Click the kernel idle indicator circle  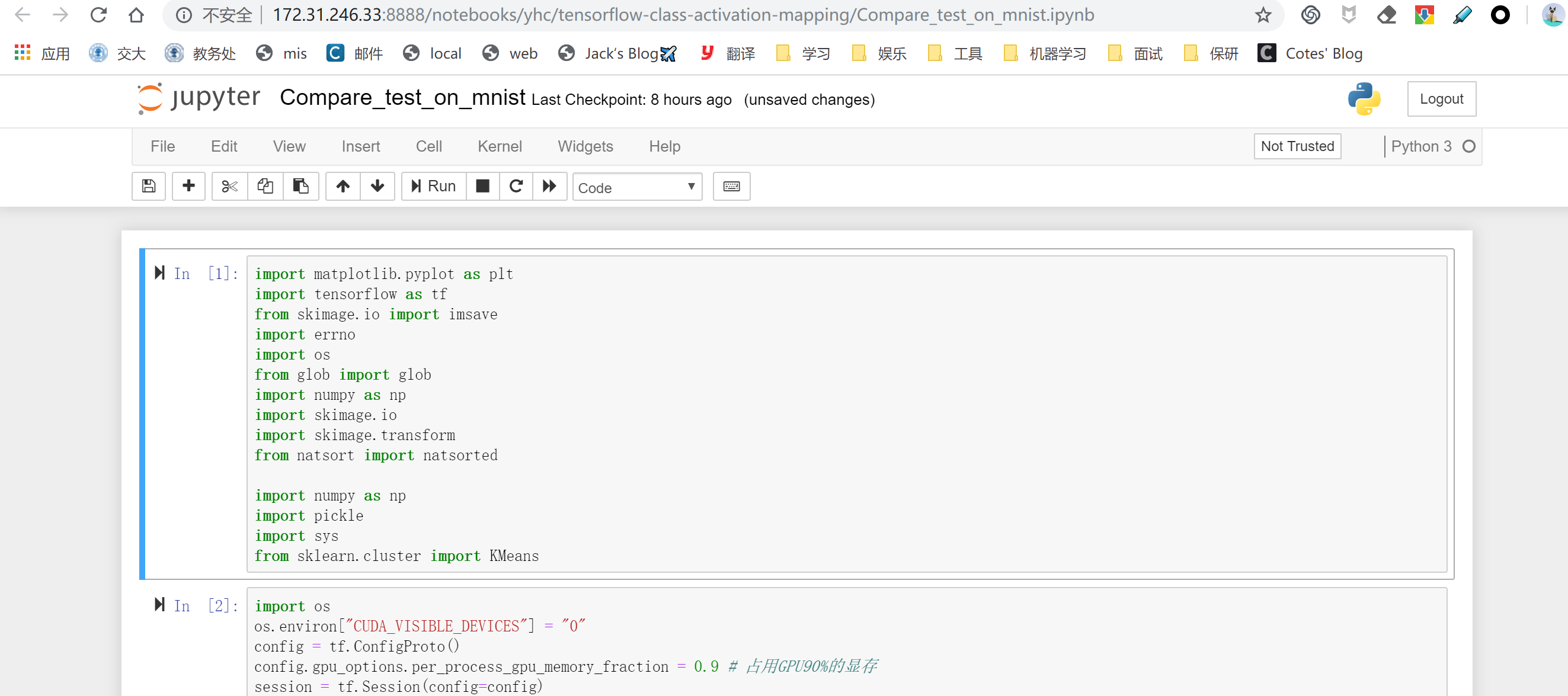click(x=1469, y=147)
